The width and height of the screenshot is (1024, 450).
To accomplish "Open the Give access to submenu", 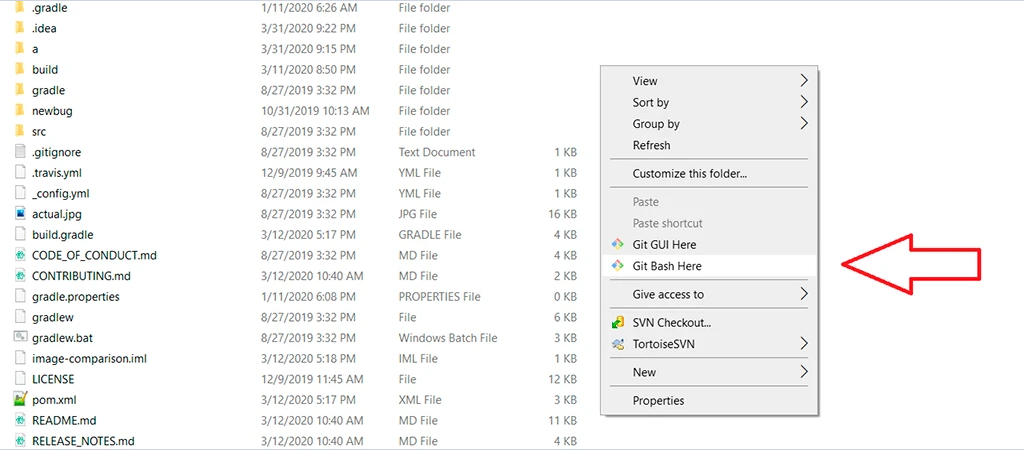I will pos(668,295).
